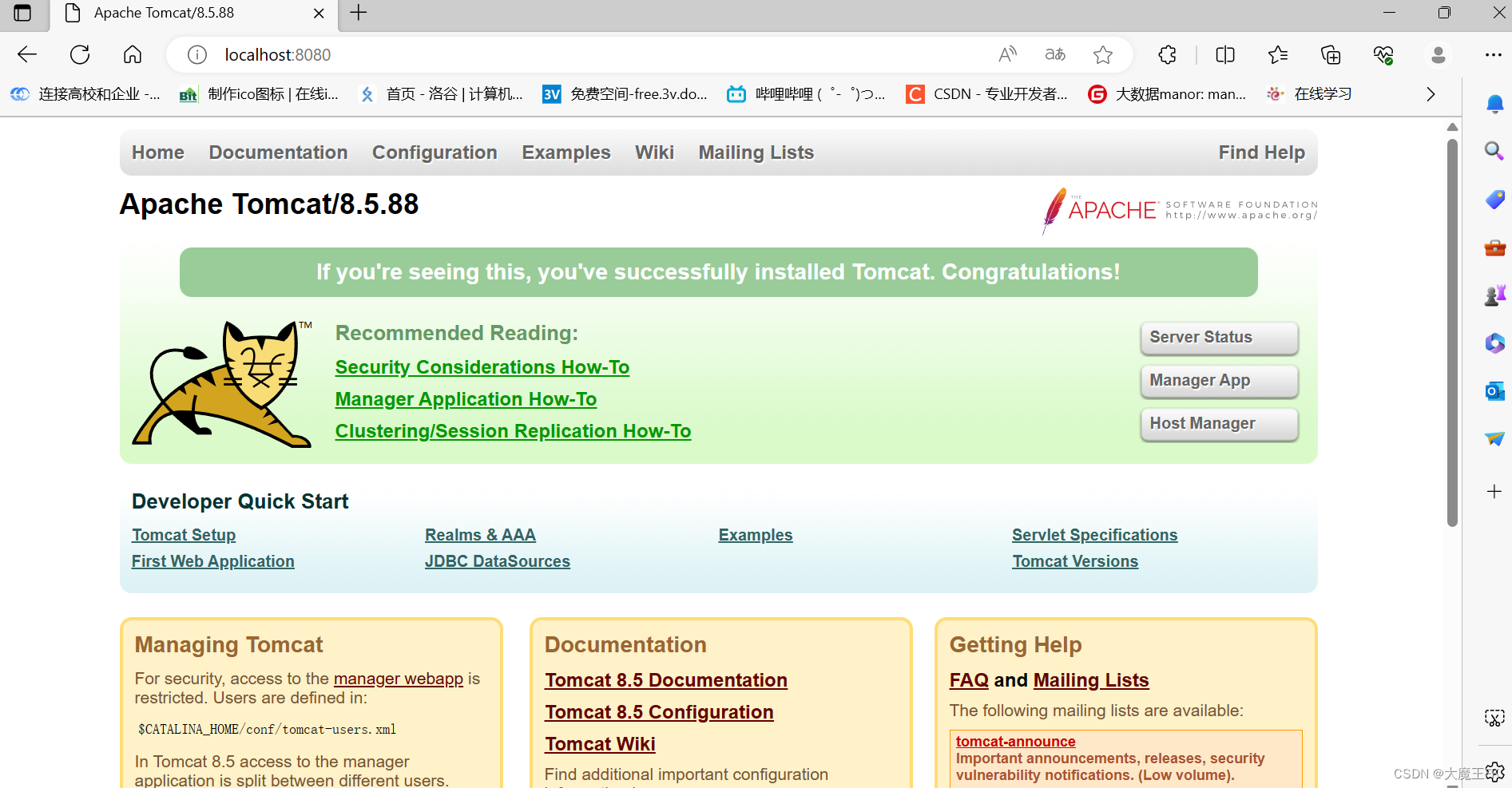Click the Apache Software Foundation logo

coord(1180,210)
